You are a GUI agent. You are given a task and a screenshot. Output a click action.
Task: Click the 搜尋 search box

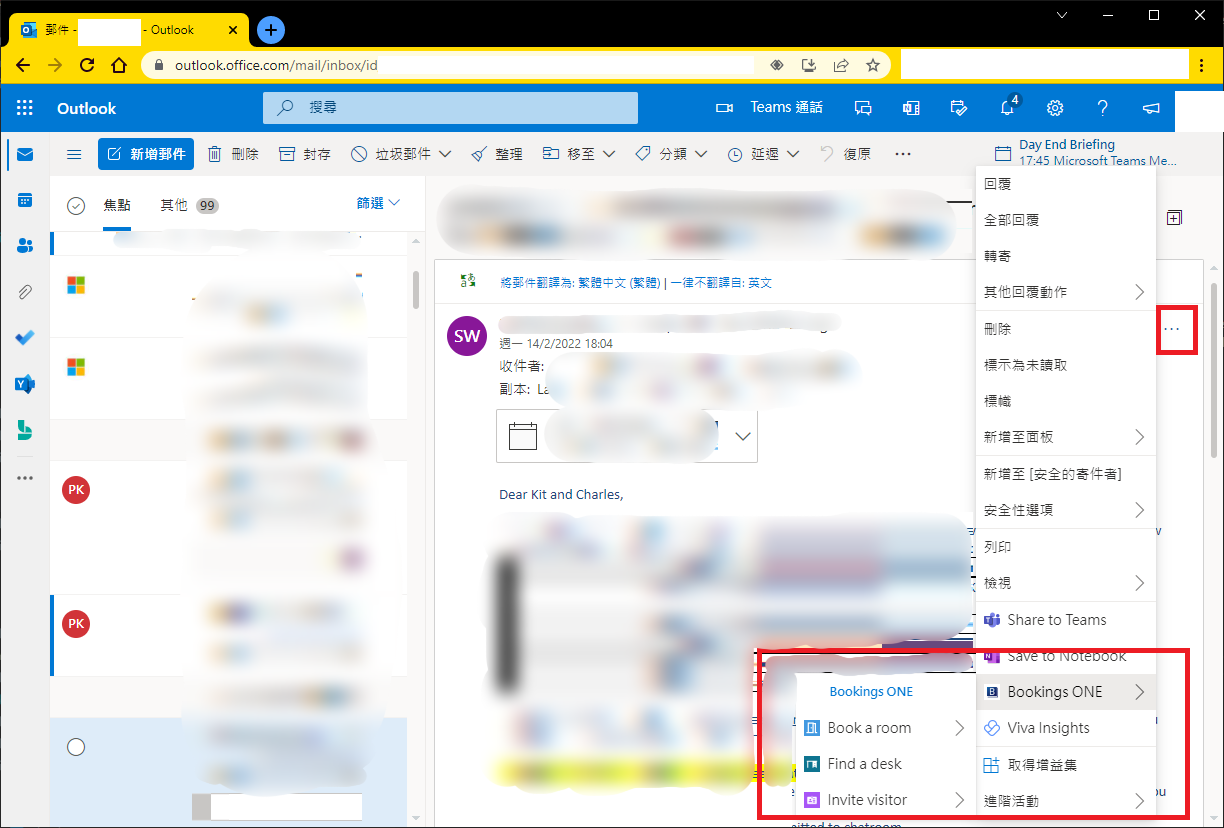pos(450,108)
